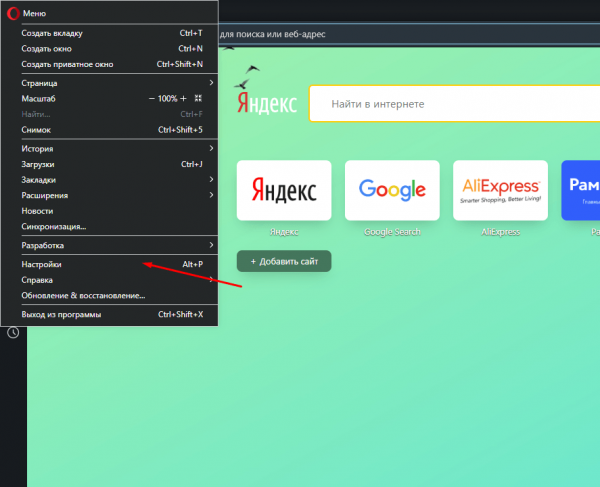Click the Меню title text

click(34, 13)
